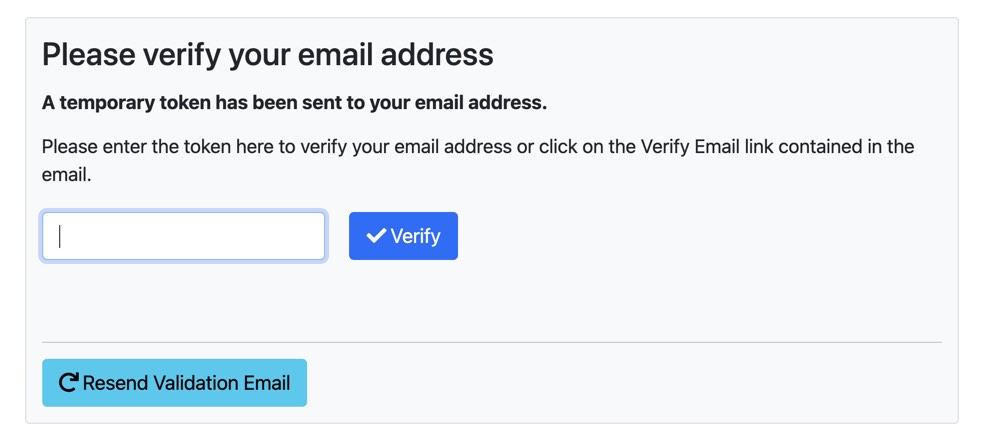Click the reload arrow beside the Resend label
The width and height of the screenshot is (984, 436).
(68, 383)
